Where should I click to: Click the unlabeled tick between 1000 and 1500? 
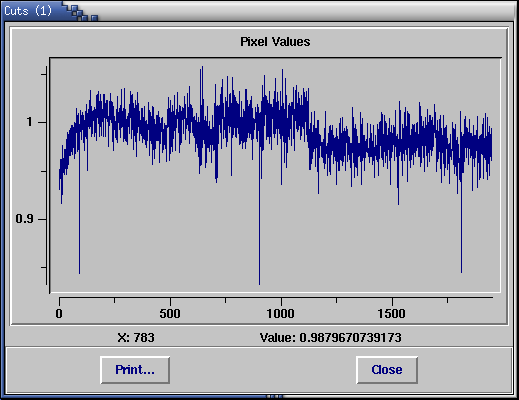(x=336, y=300)
